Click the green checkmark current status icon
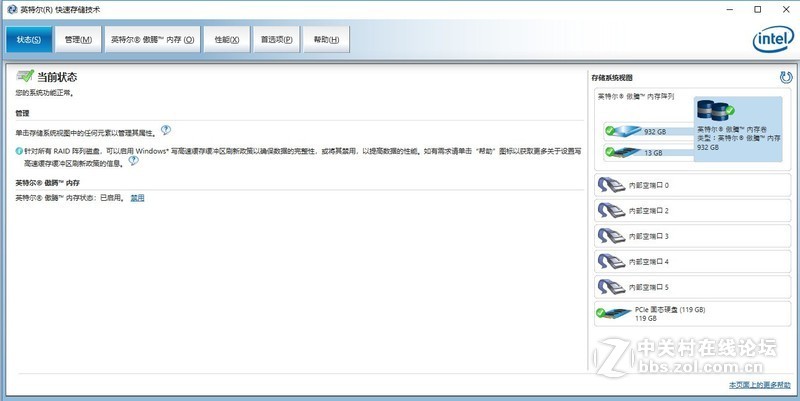The image size is (800, 401). (x=25, y=77)
